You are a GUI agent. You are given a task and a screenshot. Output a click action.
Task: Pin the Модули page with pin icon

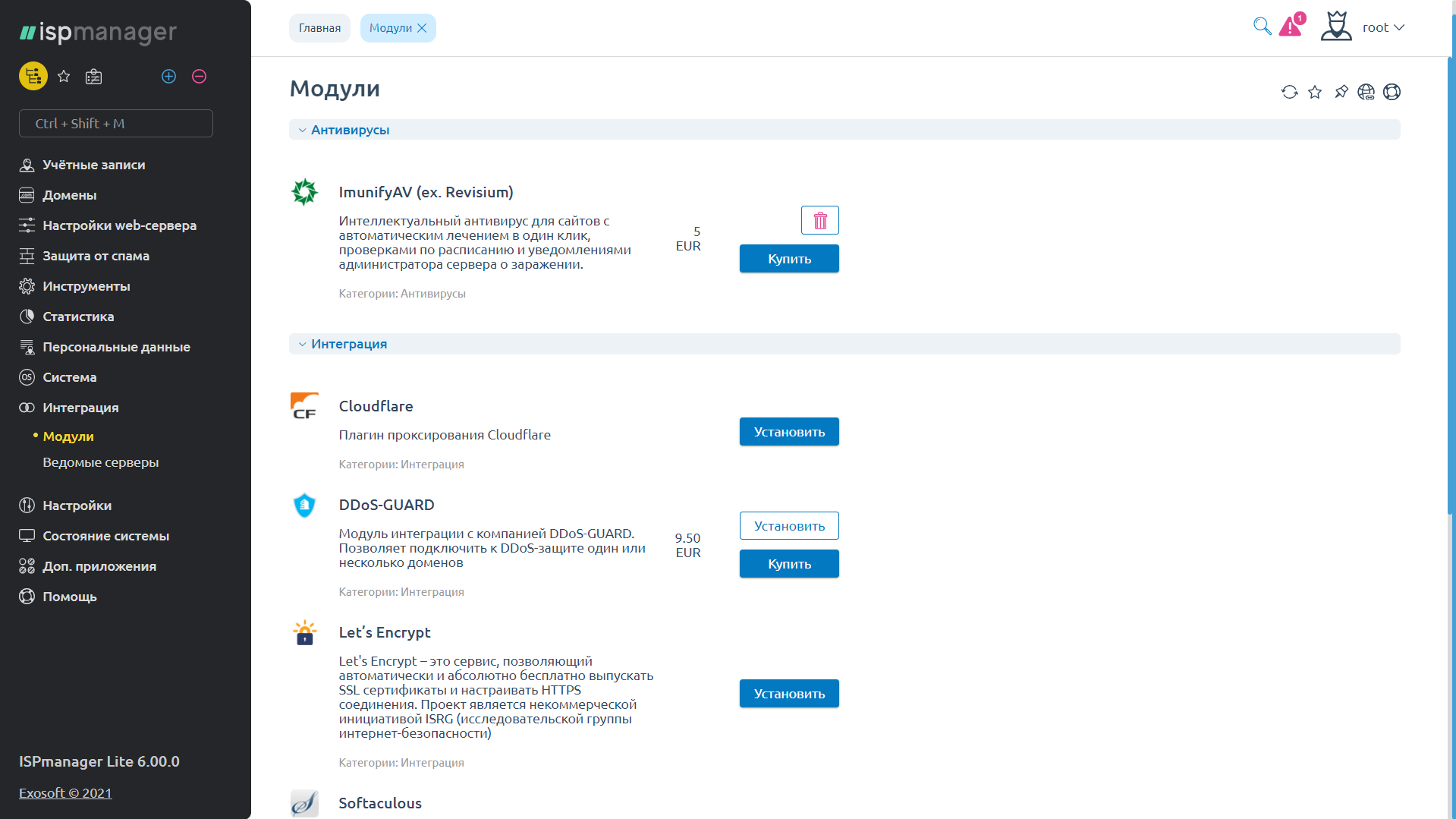pos(1341,92)
